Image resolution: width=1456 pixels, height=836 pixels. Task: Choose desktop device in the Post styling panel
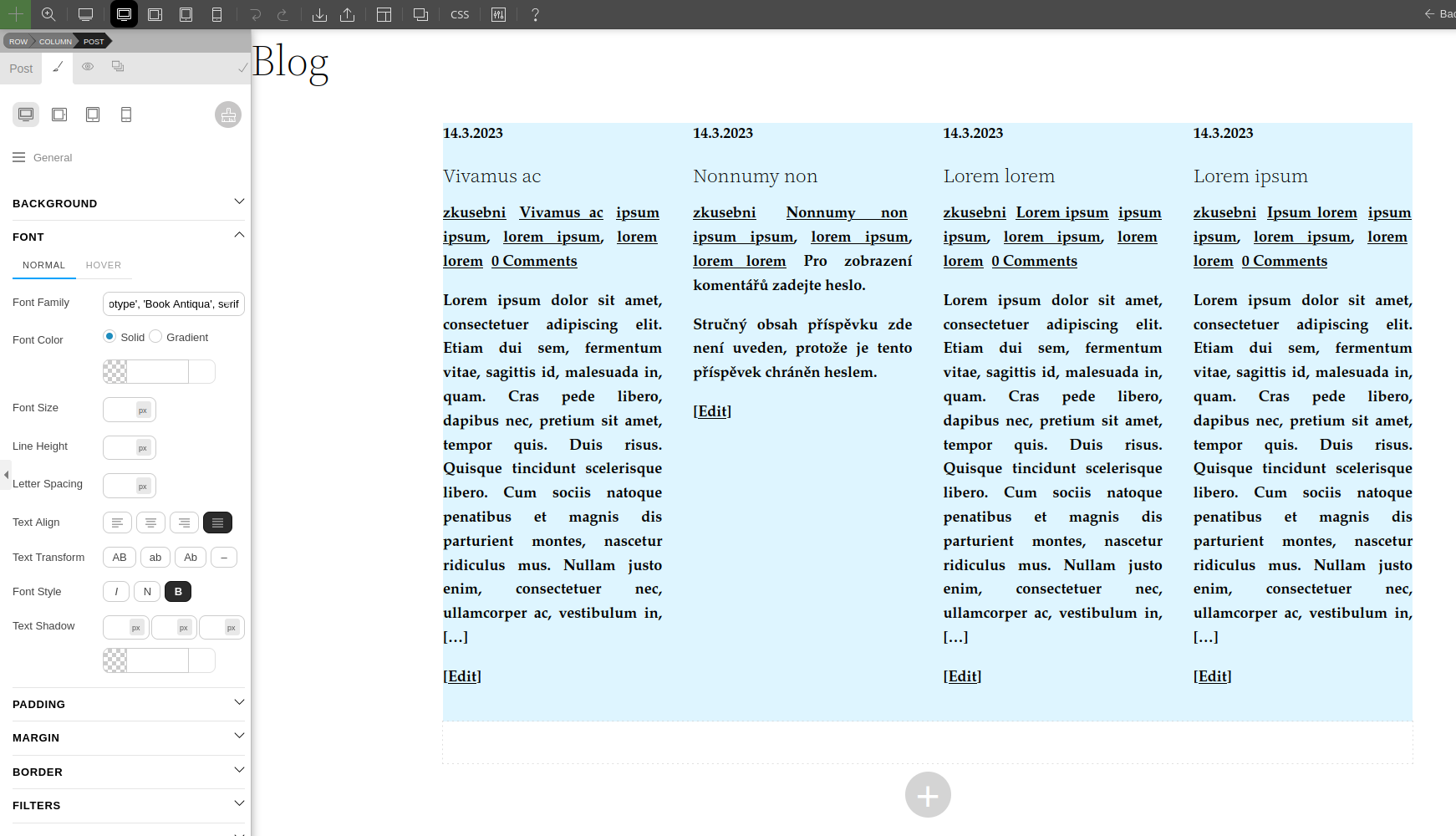point(26,115)
